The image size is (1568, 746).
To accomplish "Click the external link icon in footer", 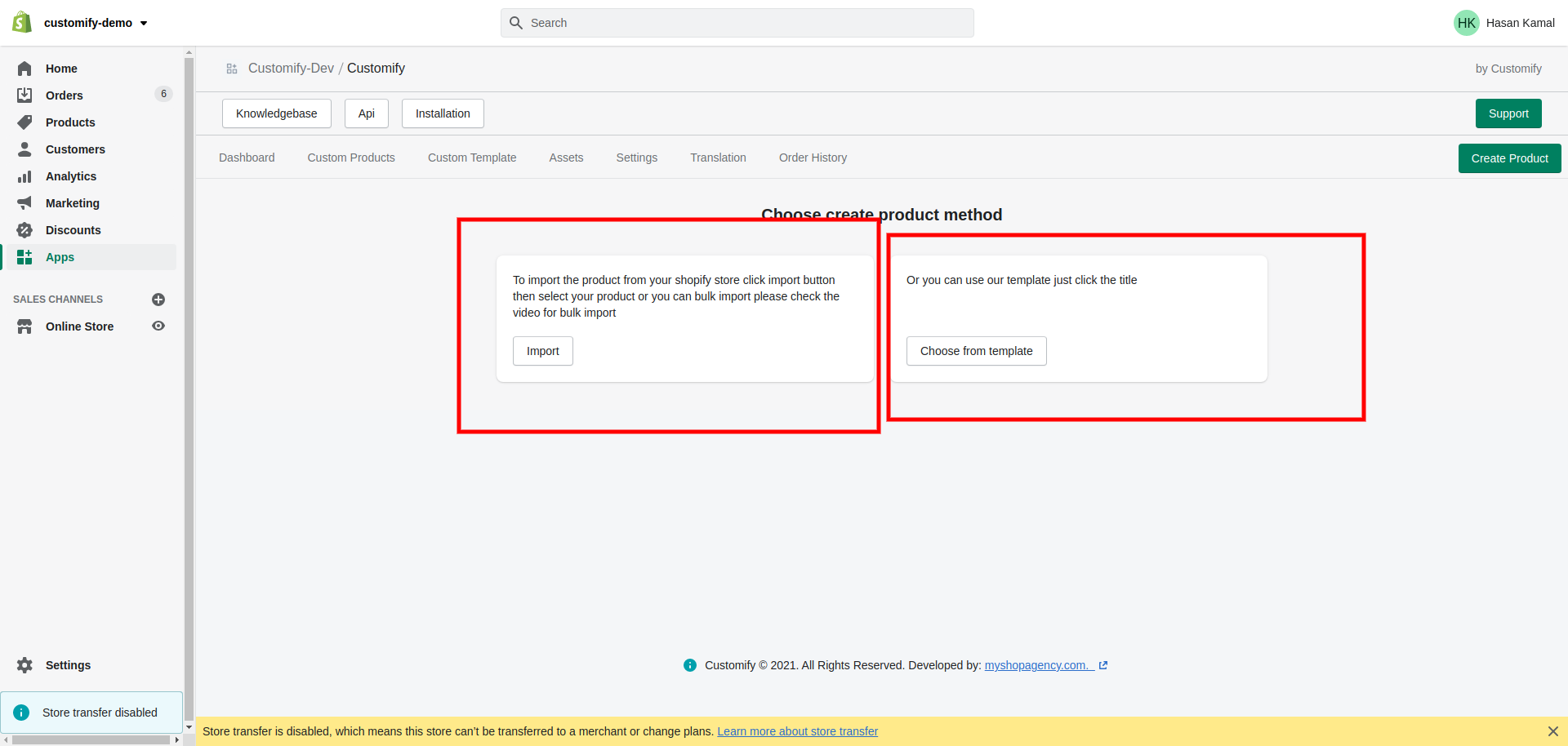I will 1103,665.
